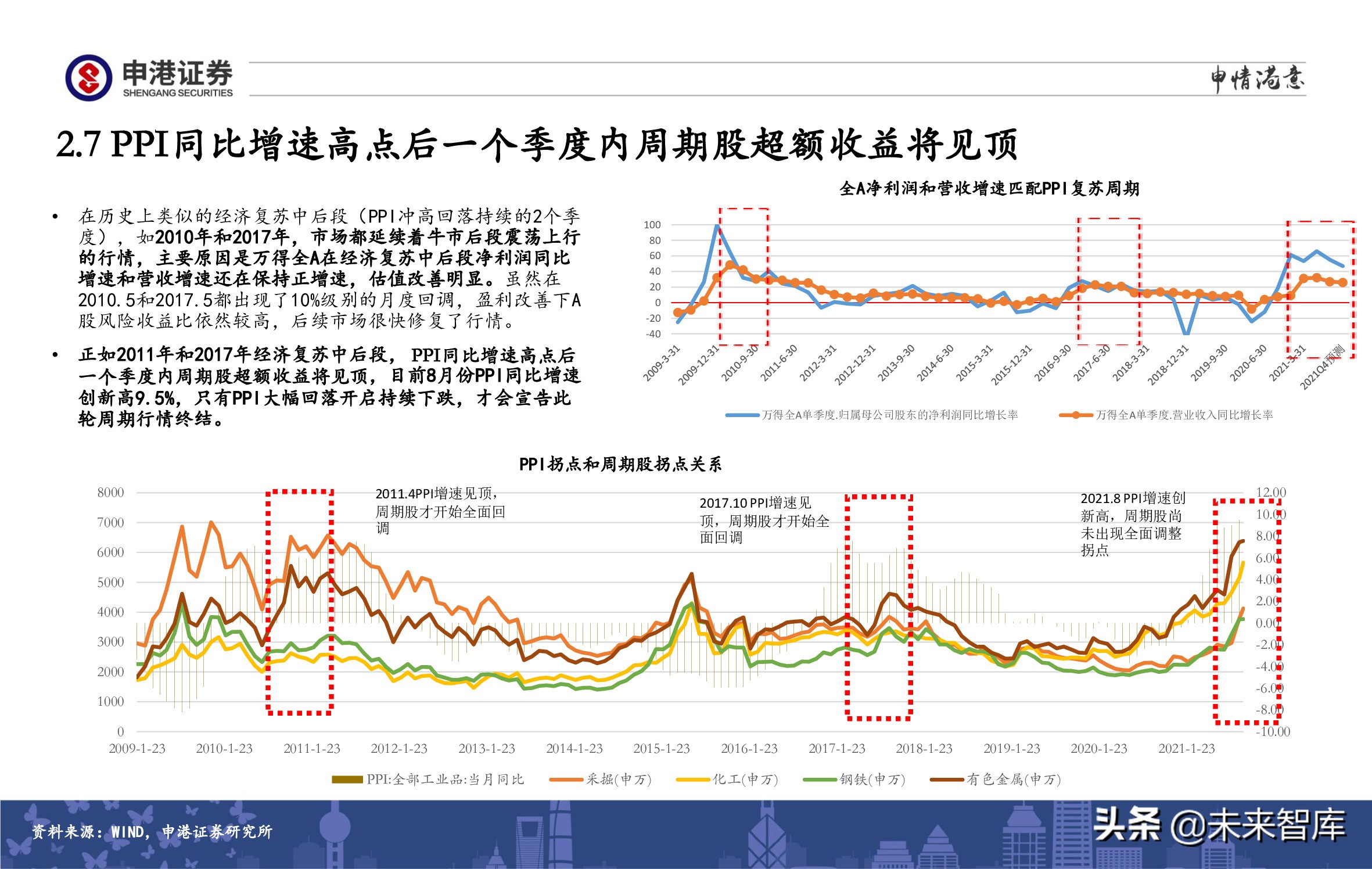
Task: Click the first bullet paragraph starting 在历史上类似
Action: tap(329, 268)
